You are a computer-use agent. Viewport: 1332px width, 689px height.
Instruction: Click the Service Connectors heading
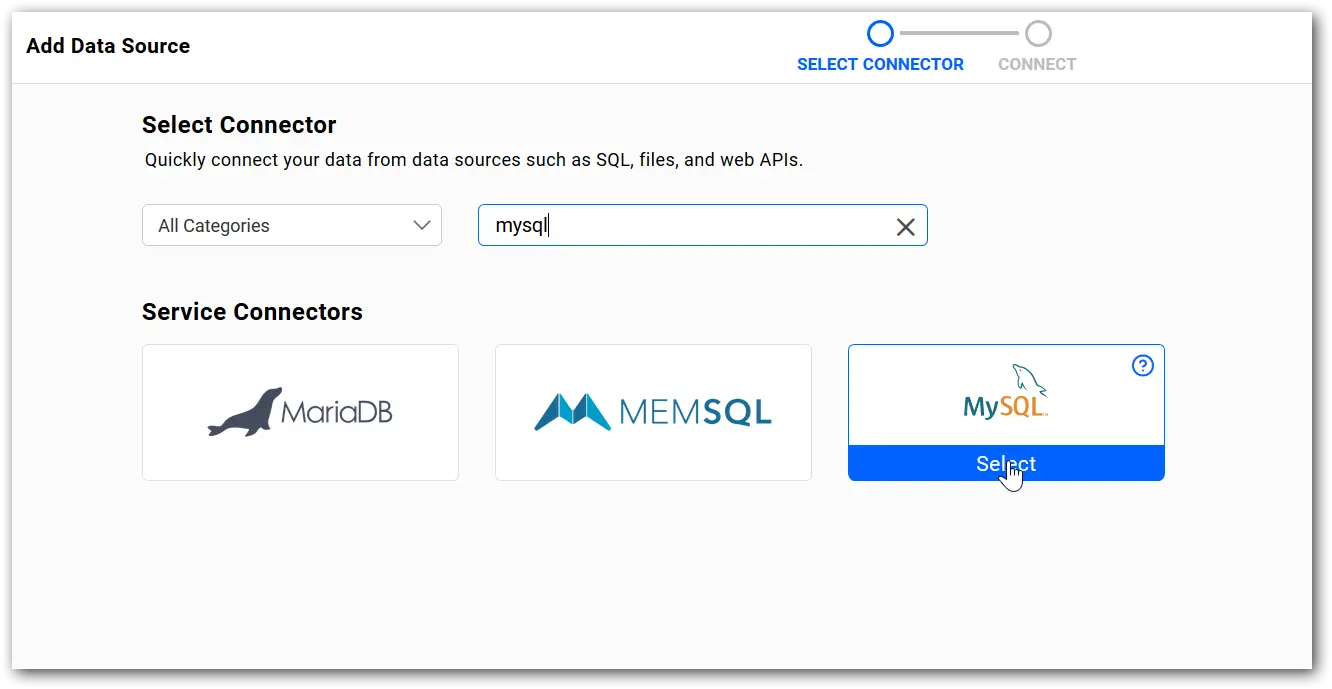tap(252, 312)
